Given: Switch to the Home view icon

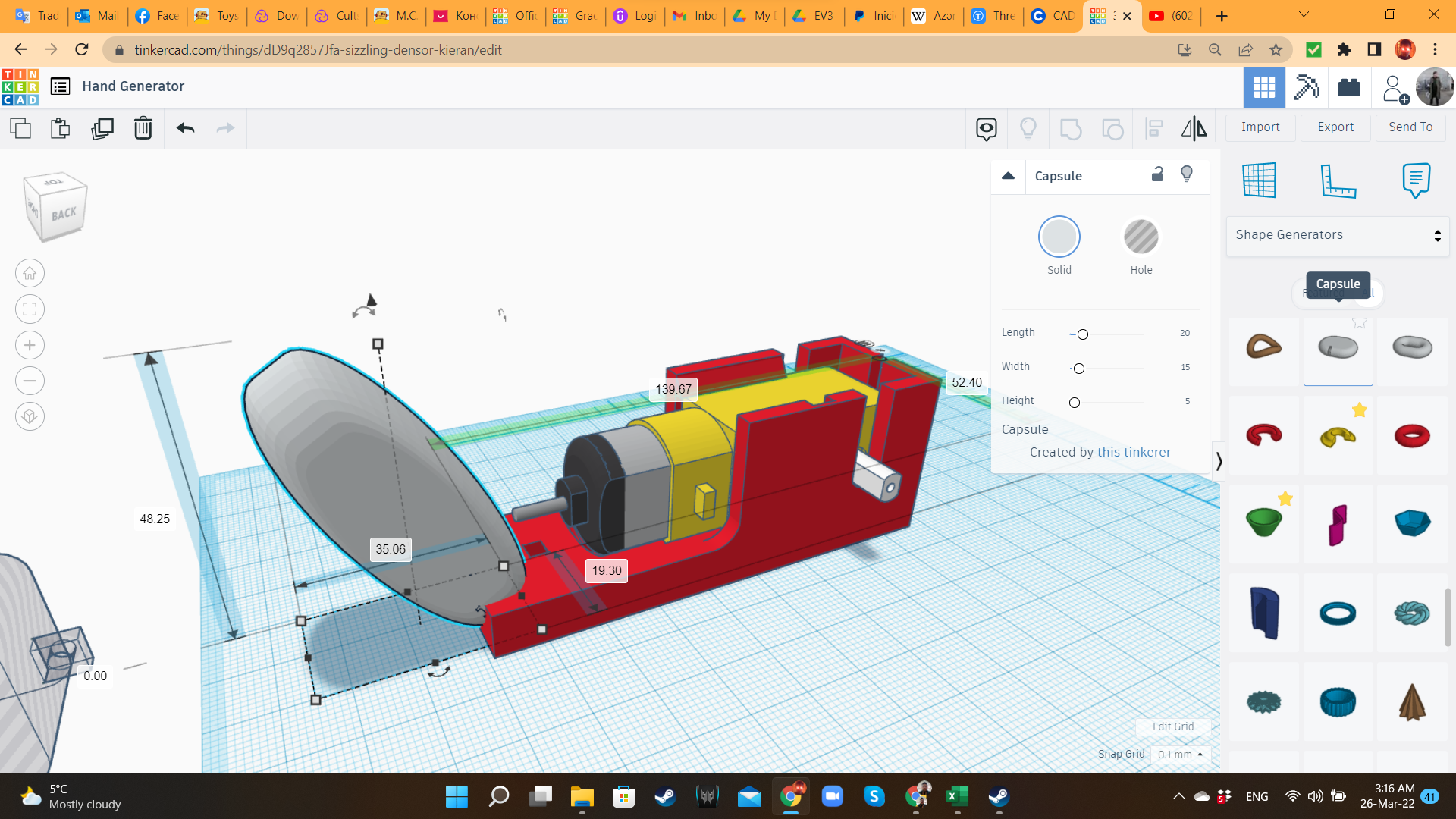Looking at the screenshot, I should [29, 273].
